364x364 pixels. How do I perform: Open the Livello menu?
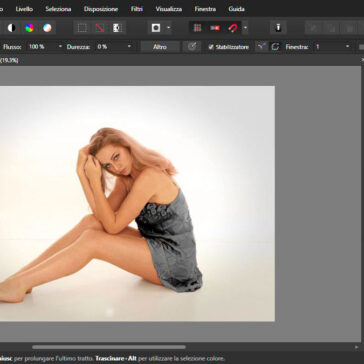pyautogui.click(x=24, y=9)
